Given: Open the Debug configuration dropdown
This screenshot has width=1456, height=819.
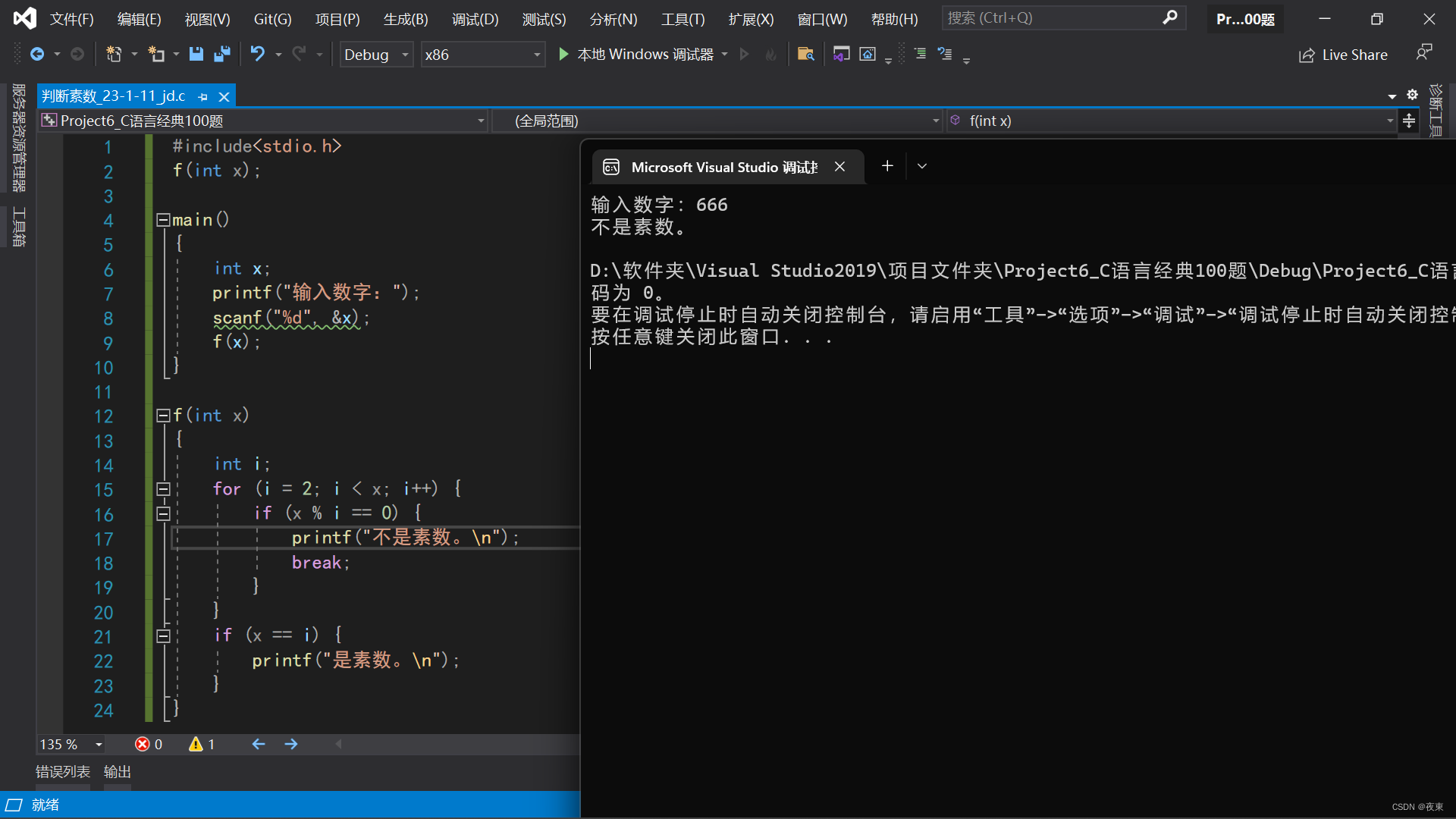Looking at the screenshot, I should [376, 55].
